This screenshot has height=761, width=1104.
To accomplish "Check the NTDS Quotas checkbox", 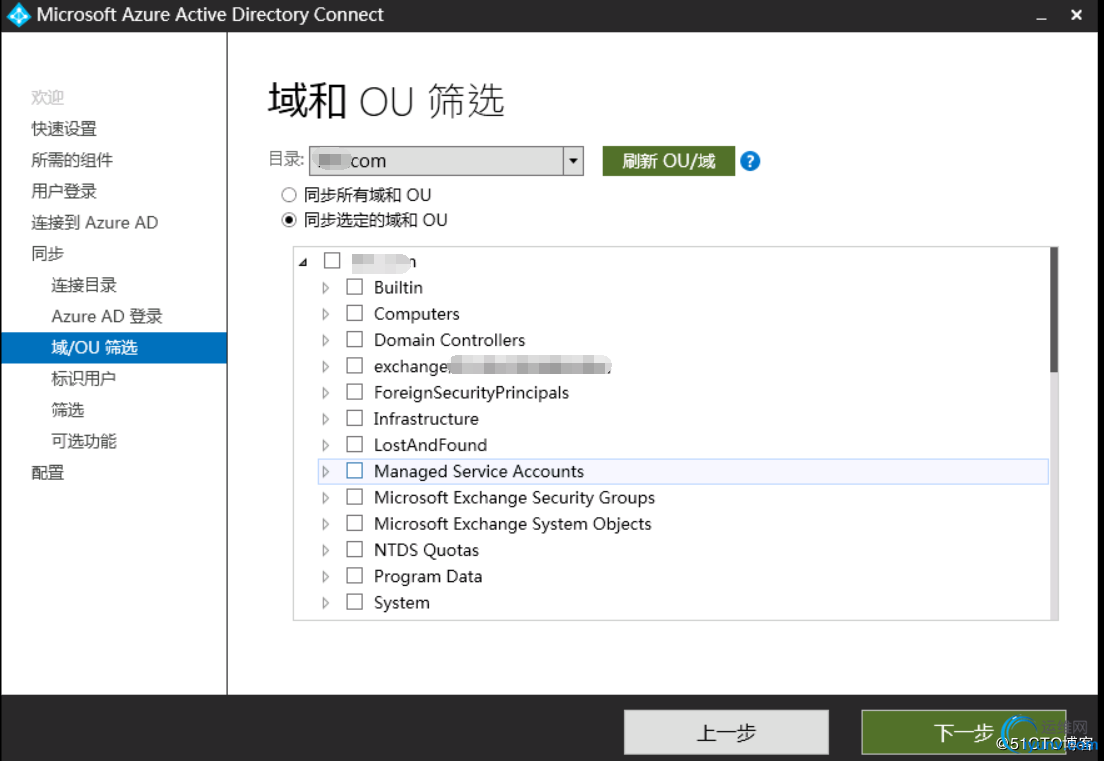I will 355,550.
